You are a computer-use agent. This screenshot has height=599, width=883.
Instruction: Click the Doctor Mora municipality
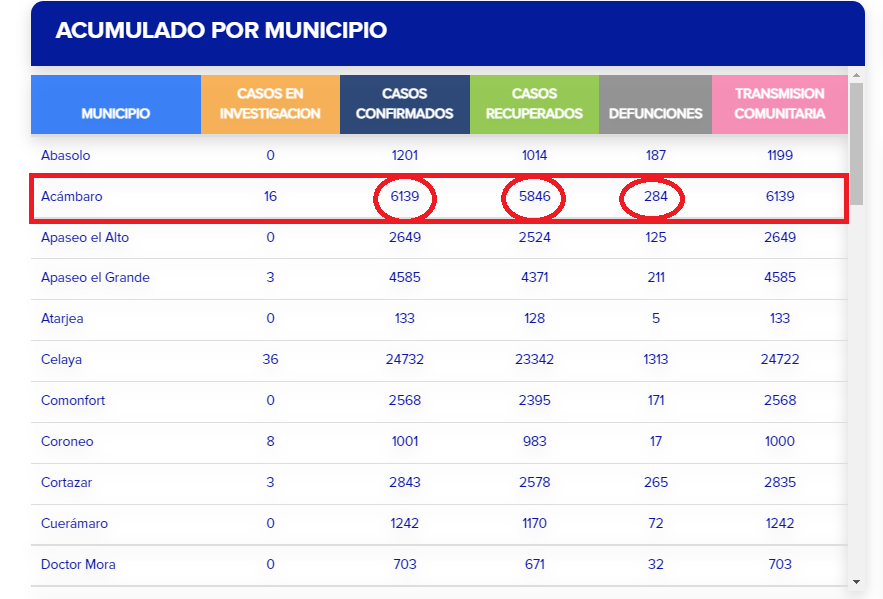pos(78,565)
